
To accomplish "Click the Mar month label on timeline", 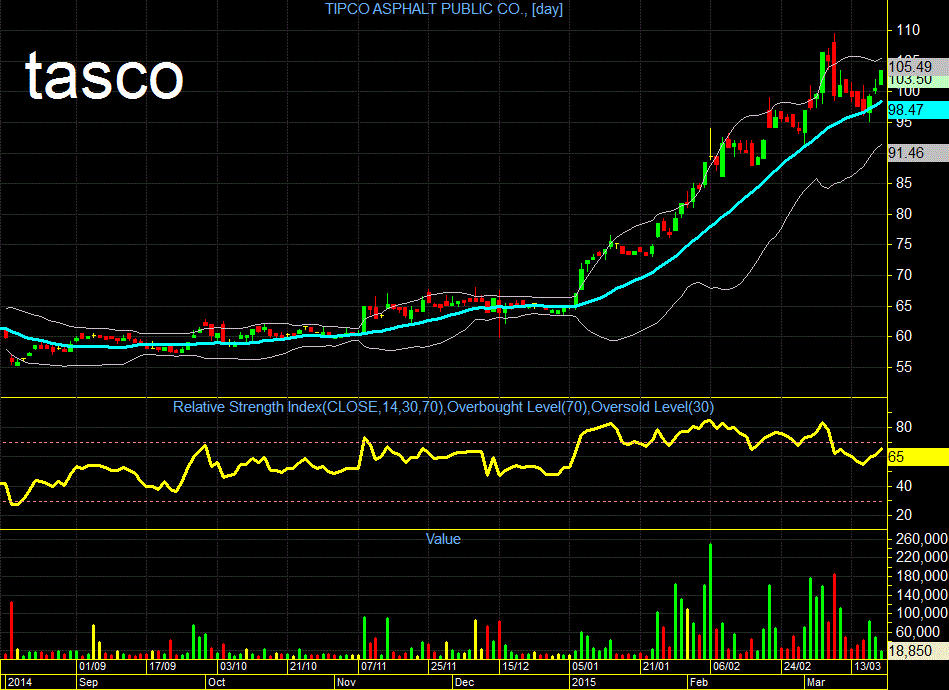I will [x=816, y=682].
